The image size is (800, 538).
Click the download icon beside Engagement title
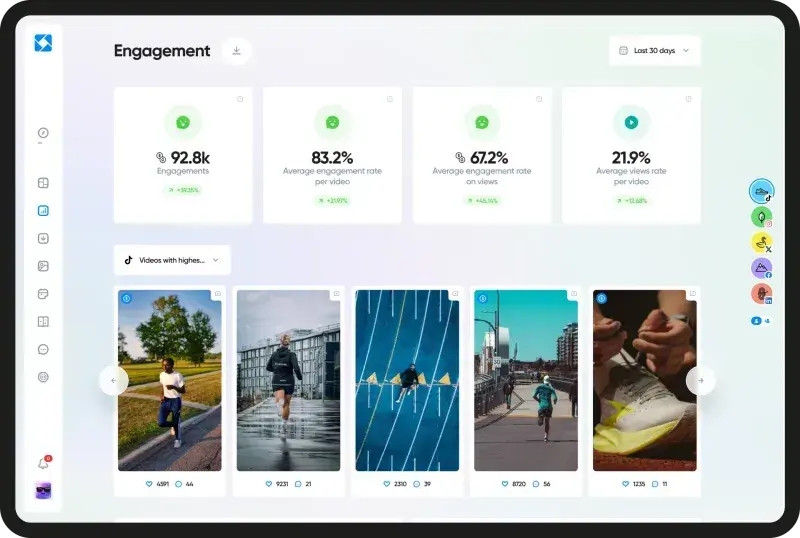237,51
